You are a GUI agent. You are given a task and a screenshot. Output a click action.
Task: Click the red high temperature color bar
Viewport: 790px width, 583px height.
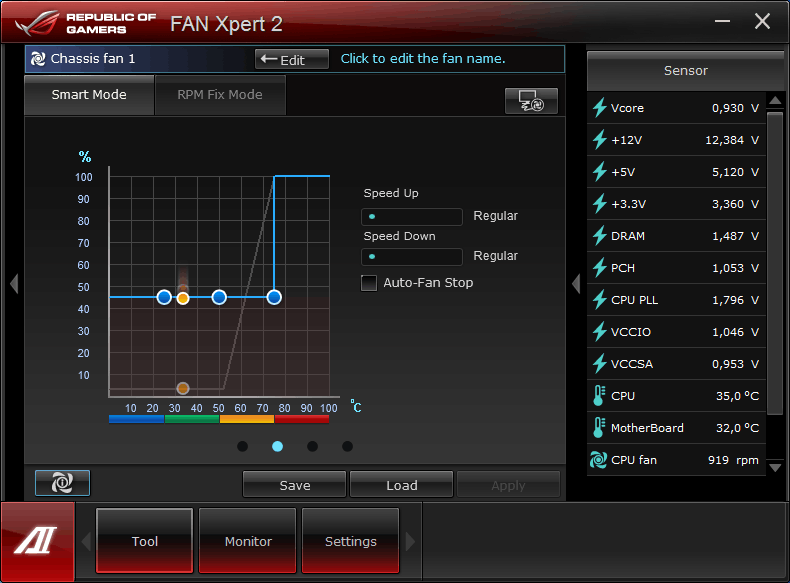[x=302, y=419]
